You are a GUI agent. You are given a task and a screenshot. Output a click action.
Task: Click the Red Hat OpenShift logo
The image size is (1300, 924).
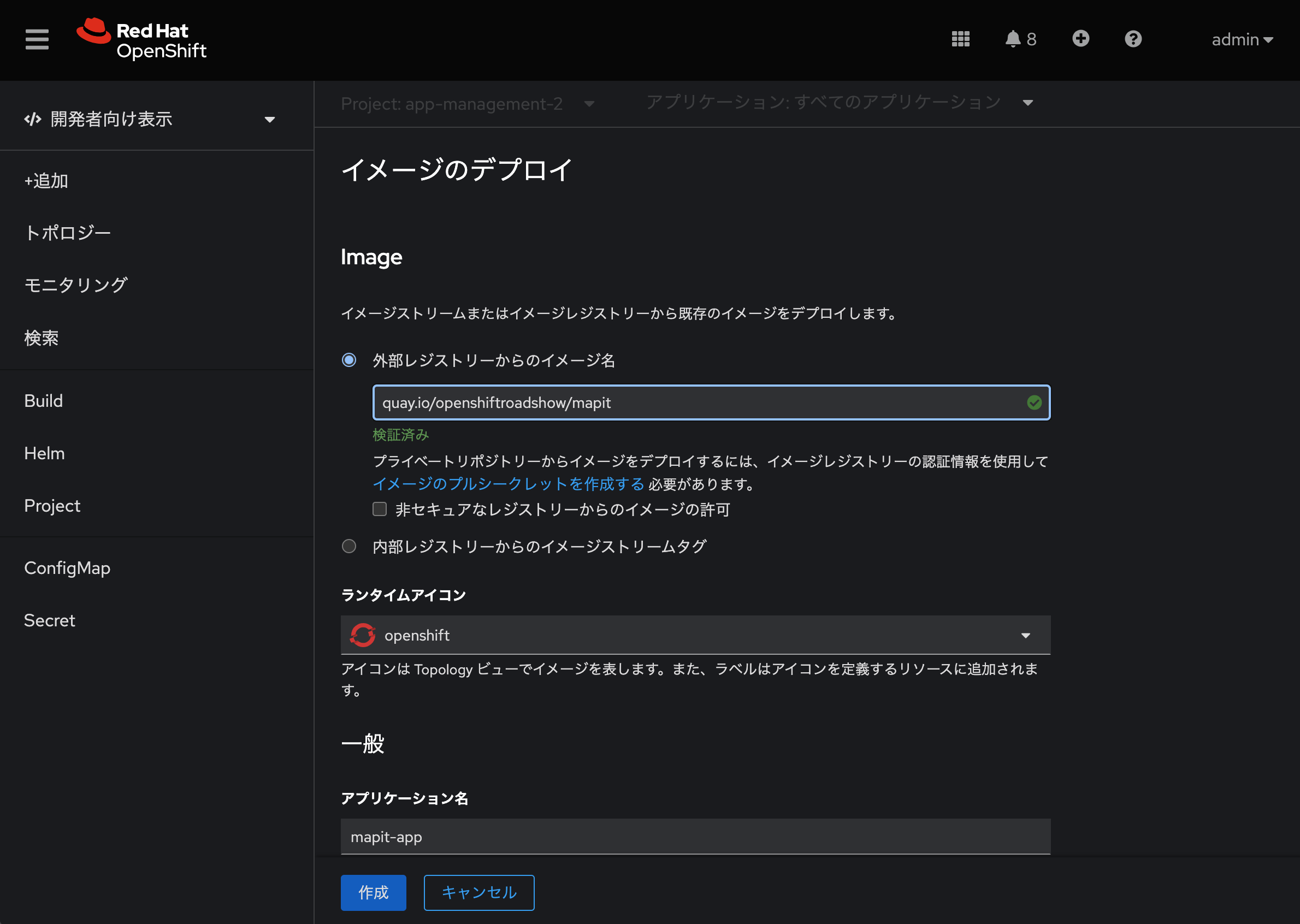tap(141, 39)
